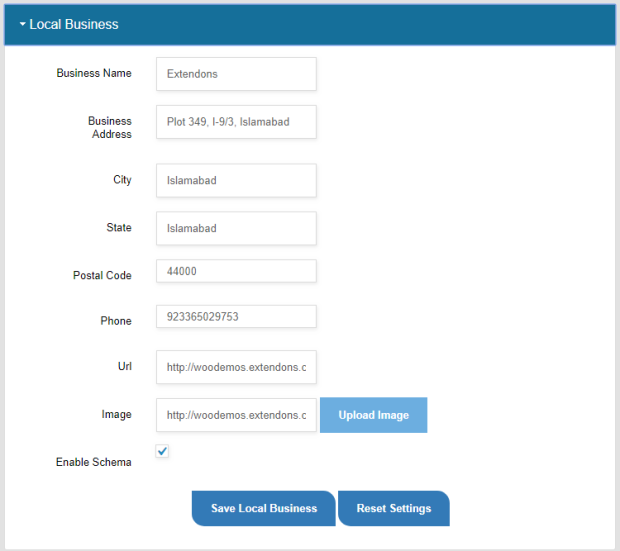Click the Reset Settings button

click(x=394, y=508)
